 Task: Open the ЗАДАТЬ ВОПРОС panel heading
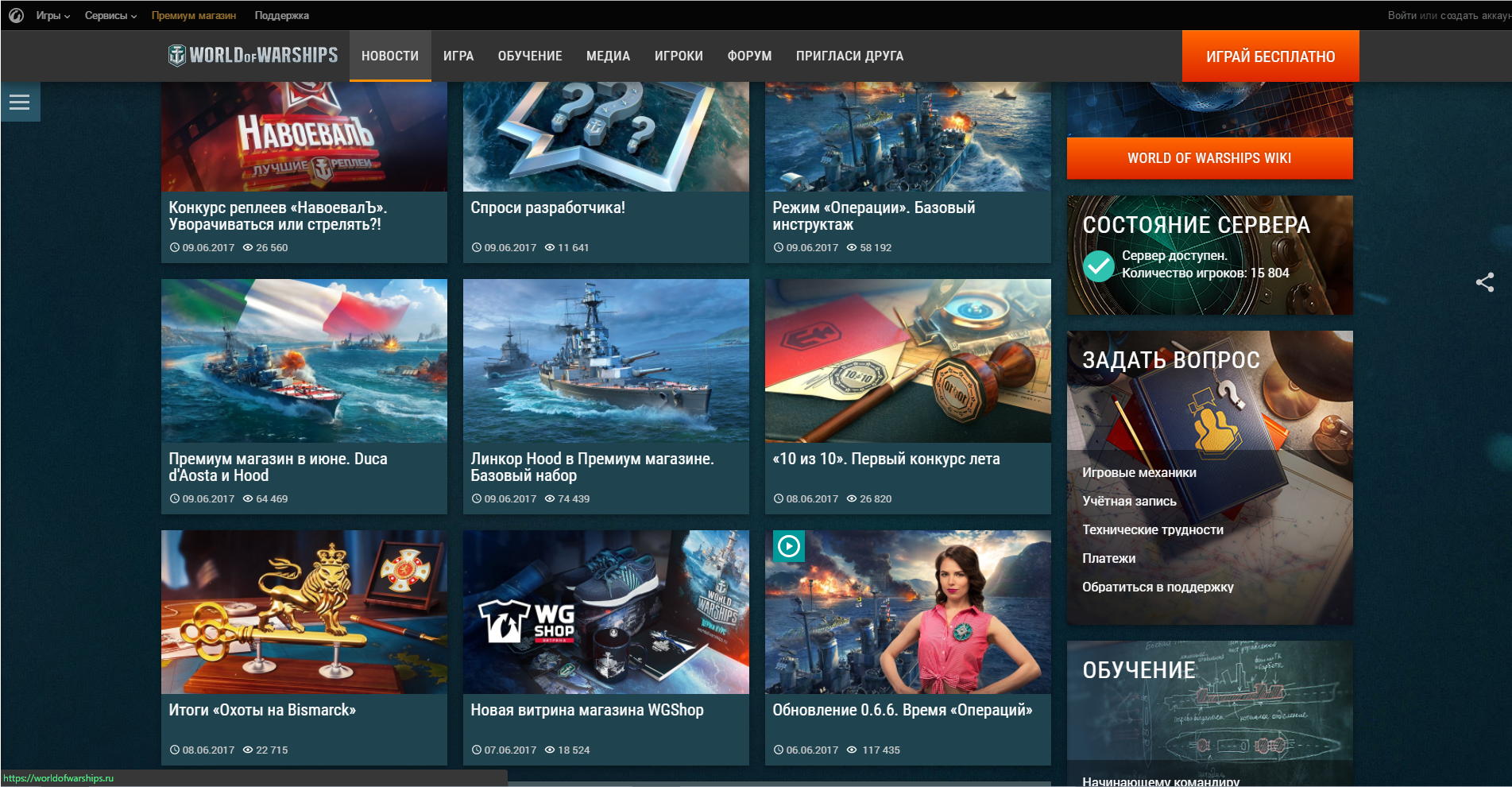[1171, 360]
